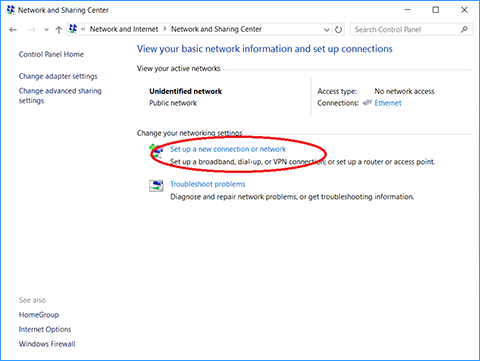Open Windows Firewall under See also
The height and width of the screenshot is (361, 480).
pos(47,344)
